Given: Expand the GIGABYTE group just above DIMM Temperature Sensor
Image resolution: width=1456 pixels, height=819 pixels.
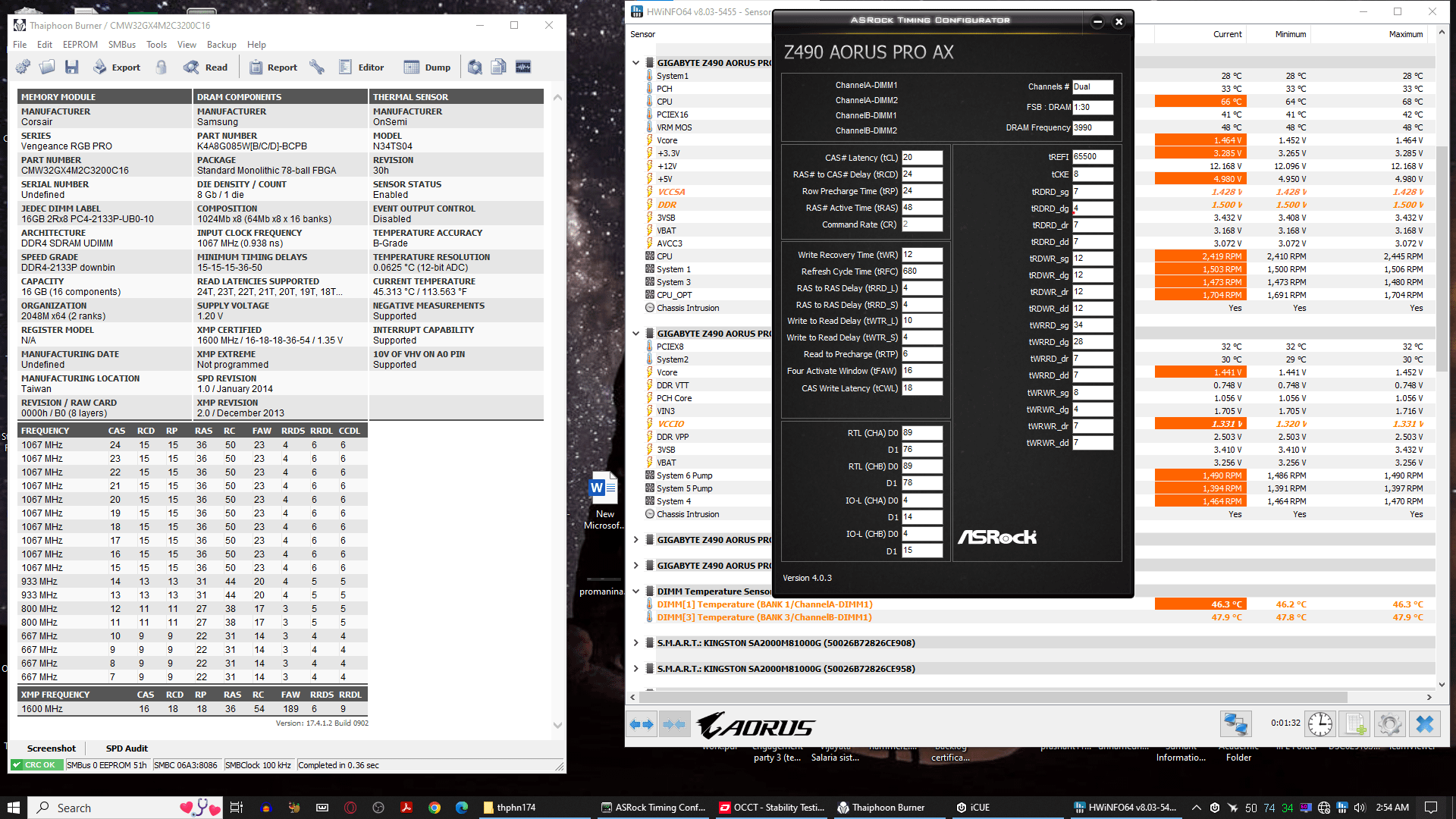Looking at the screenshot, I should coord(636,566).
